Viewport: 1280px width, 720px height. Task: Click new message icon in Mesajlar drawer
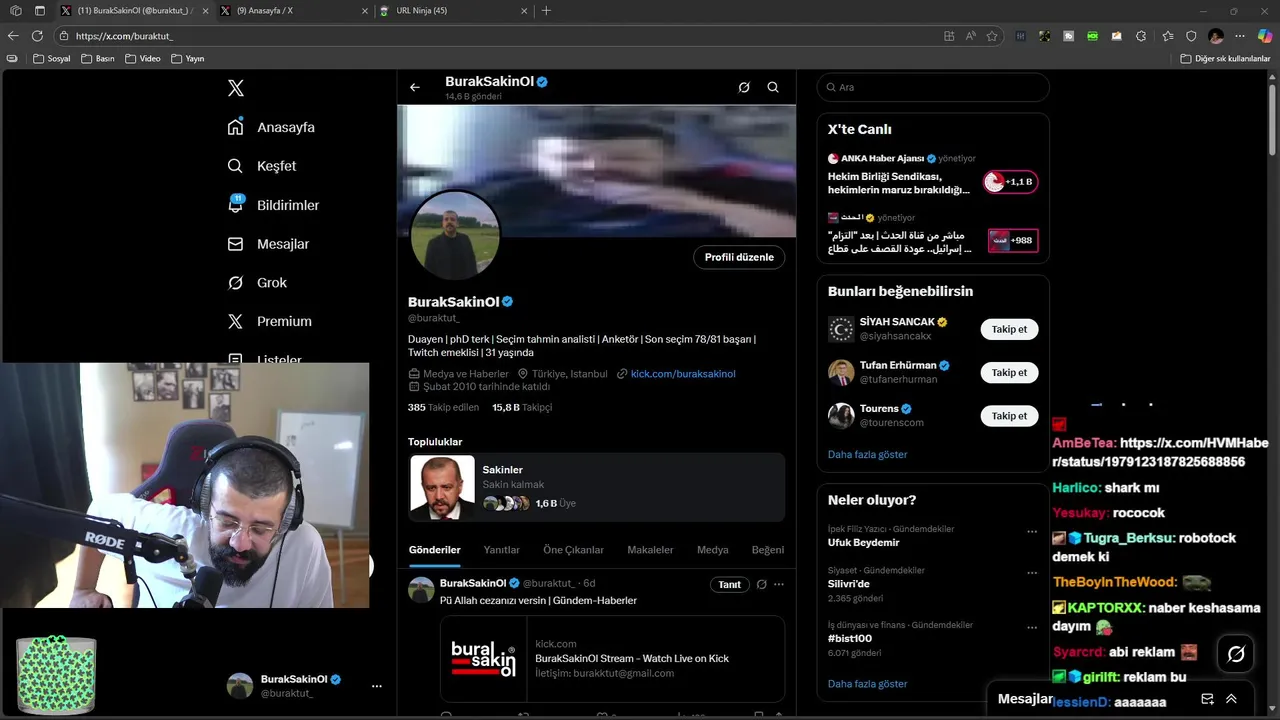point(1207,699)
